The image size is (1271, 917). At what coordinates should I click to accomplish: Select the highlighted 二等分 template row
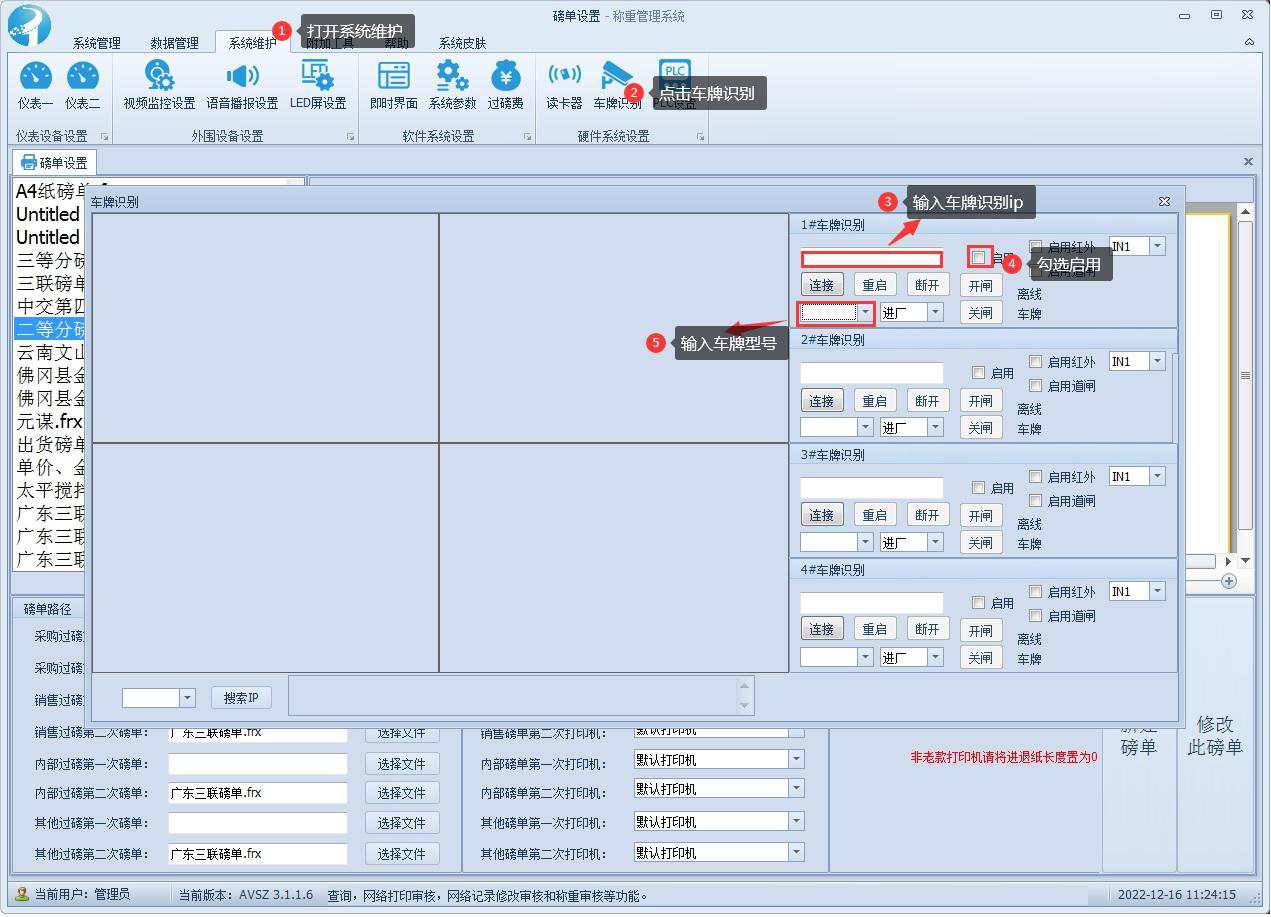tap(50, 329)
